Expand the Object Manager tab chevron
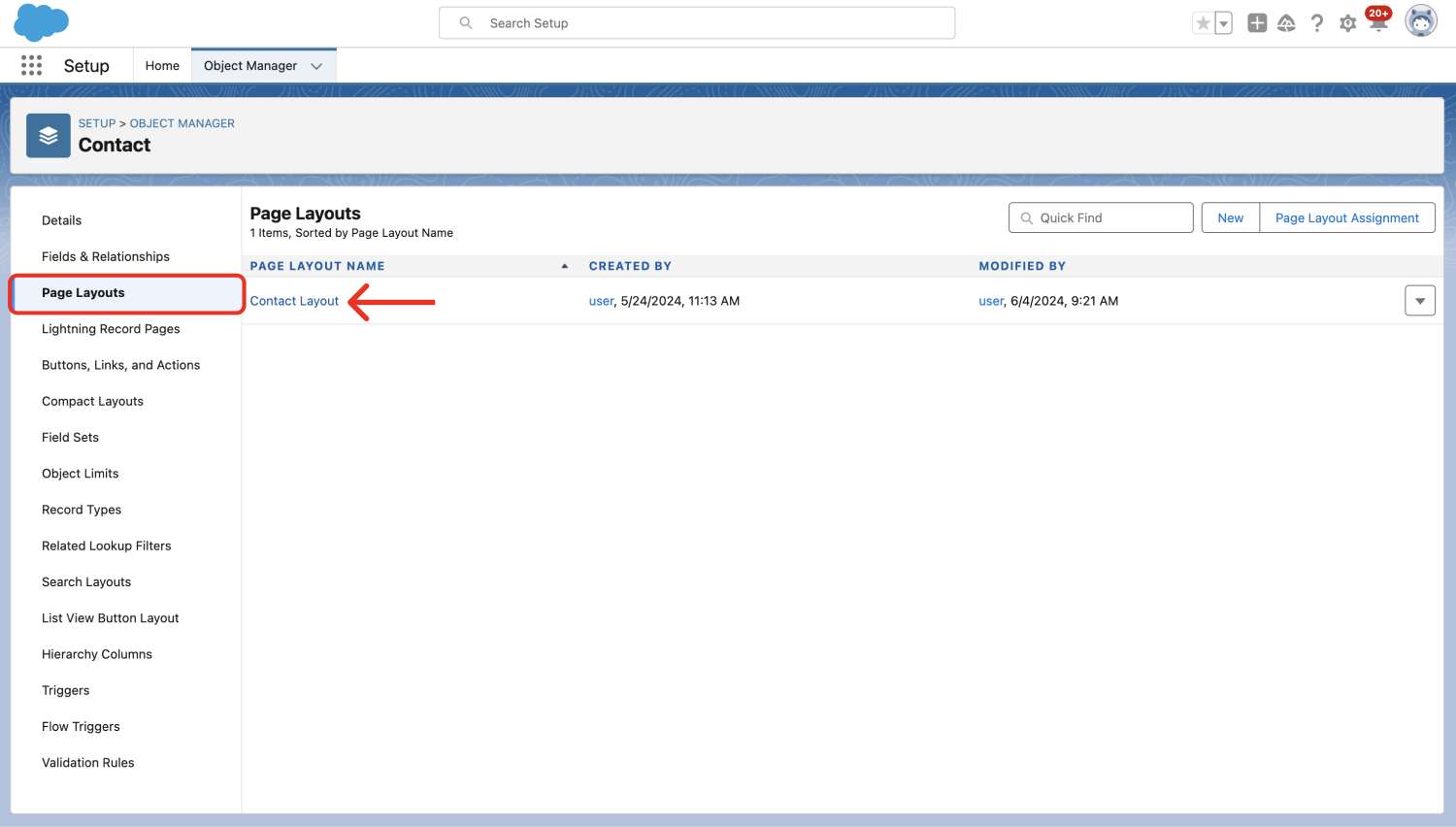The image size is (1456, 827). 316,66
